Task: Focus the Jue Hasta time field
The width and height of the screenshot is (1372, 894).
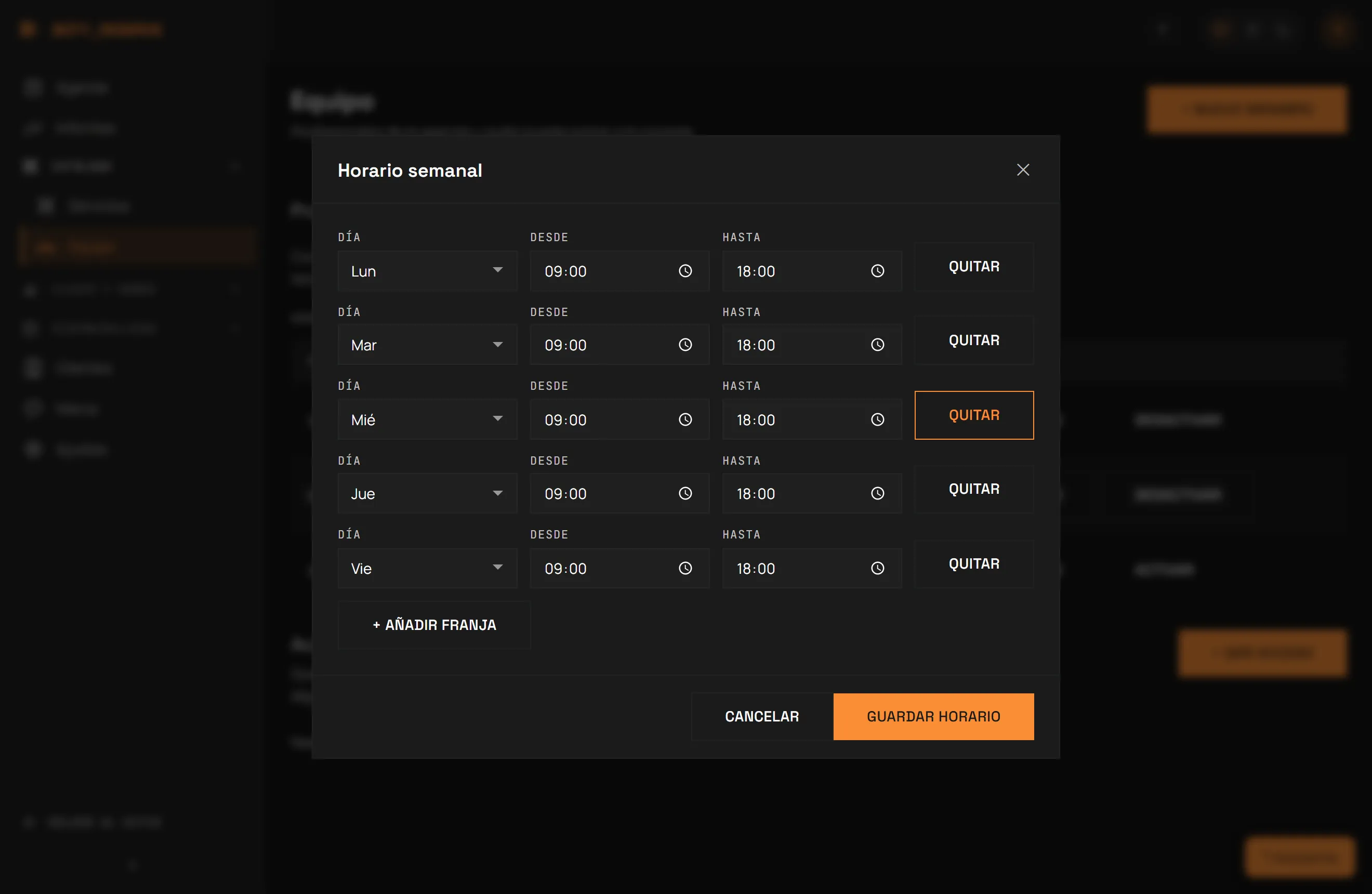Action: pos(812,493)
